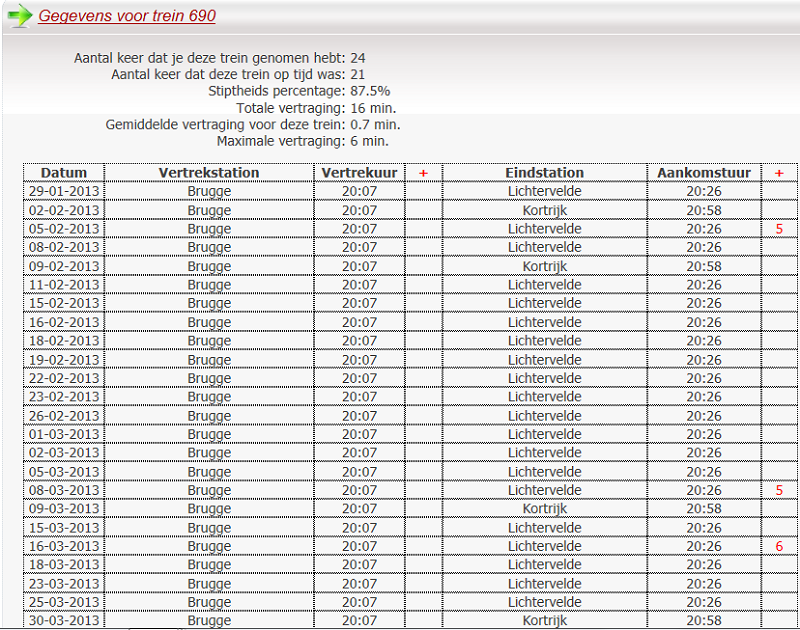Select the Vertrekstation column header
The height and width of the screenshot is (630, 800).
tap(209, 173)
